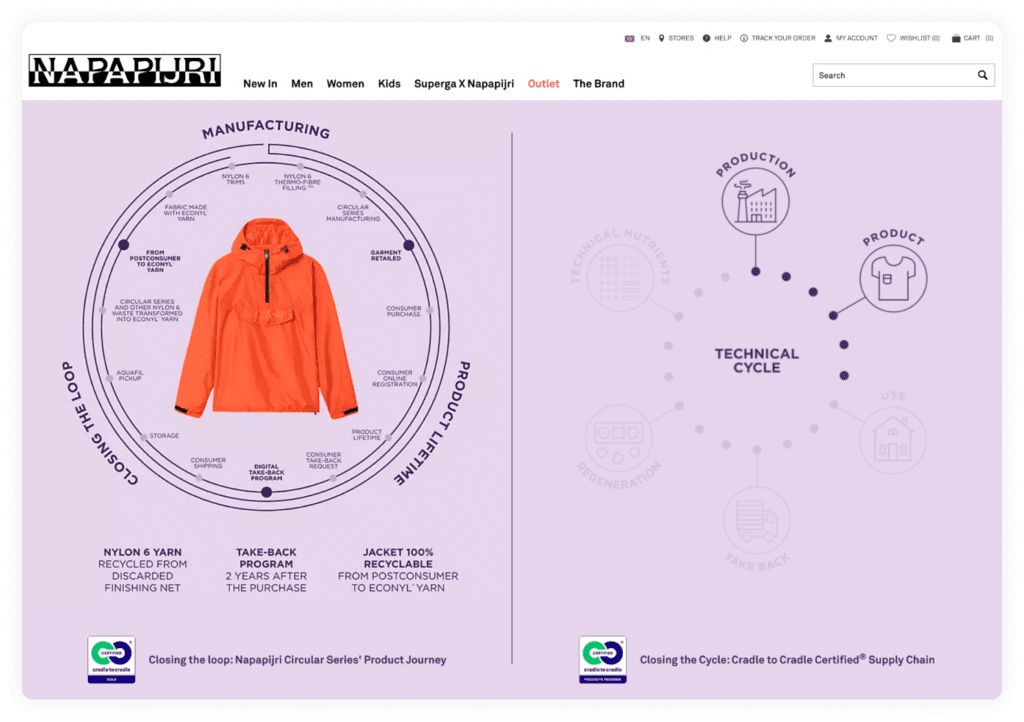Click the curved 'CLOSING THE LOOP' heading

click(x=99, y=424)
